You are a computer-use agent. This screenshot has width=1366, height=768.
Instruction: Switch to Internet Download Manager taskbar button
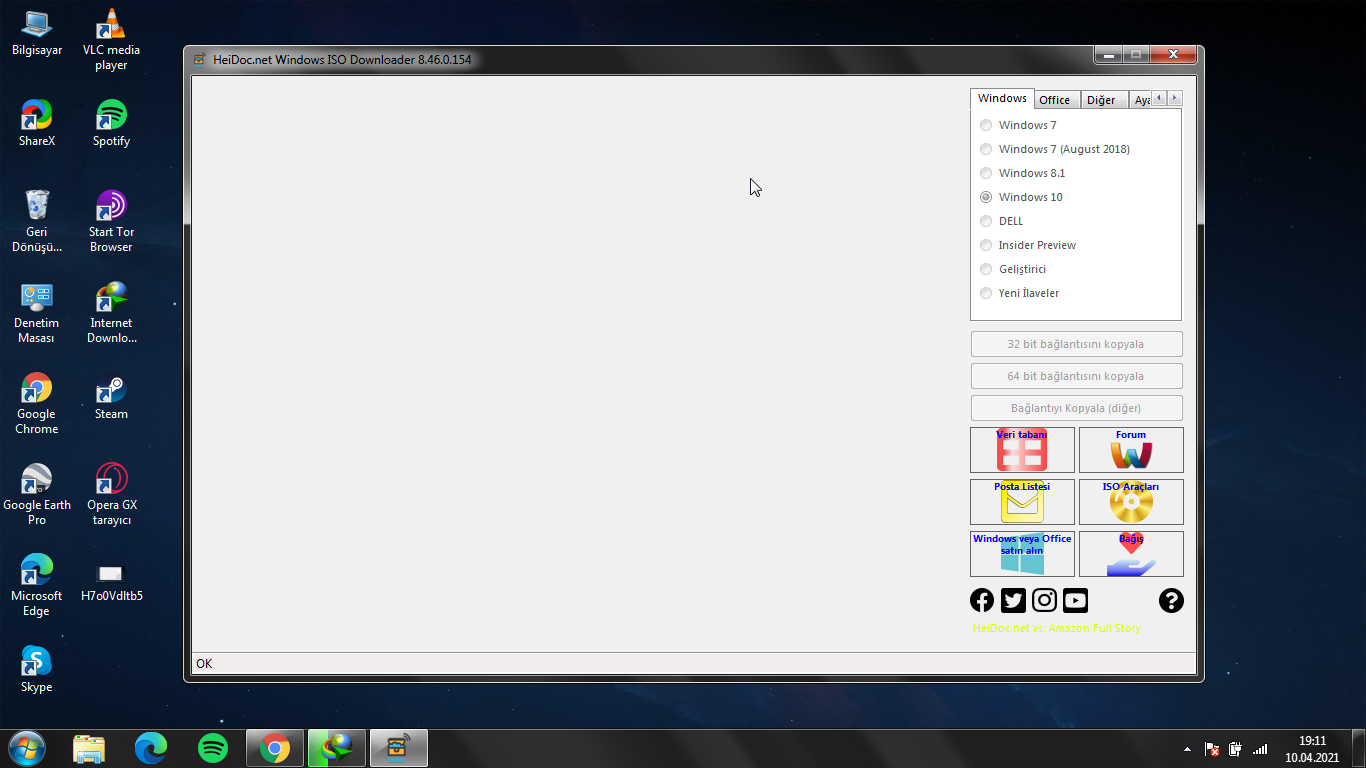pos(337,748)
